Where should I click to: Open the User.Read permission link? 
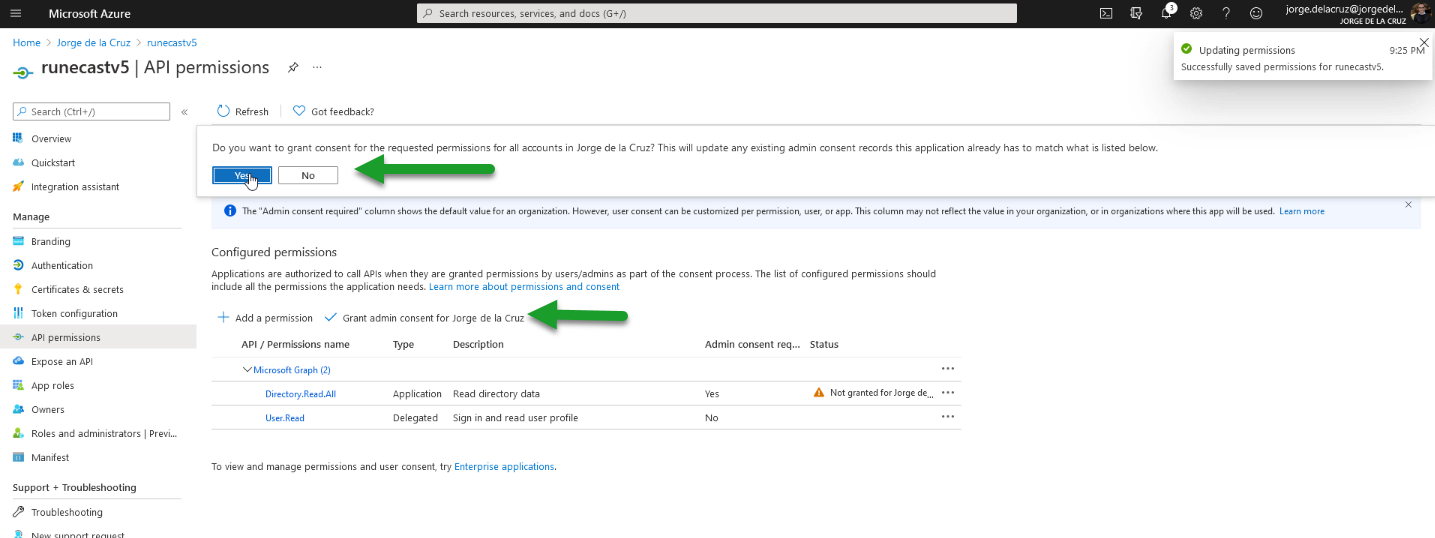pyautogui.click(x=285, y=418)
